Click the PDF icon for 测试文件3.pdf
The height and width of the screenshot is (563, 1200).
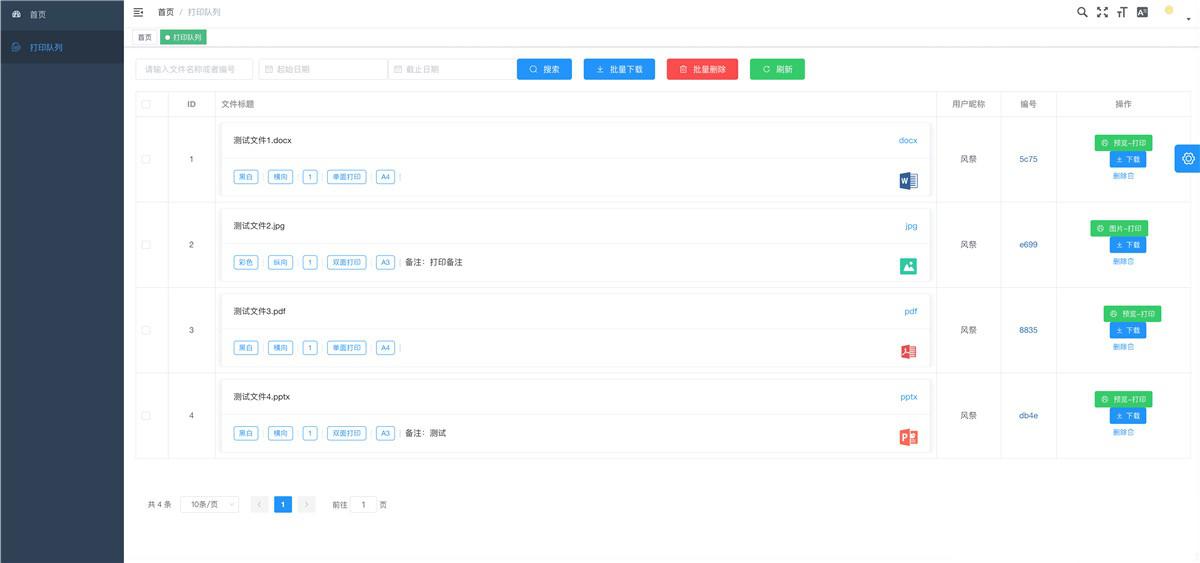(x=908, y=352)
